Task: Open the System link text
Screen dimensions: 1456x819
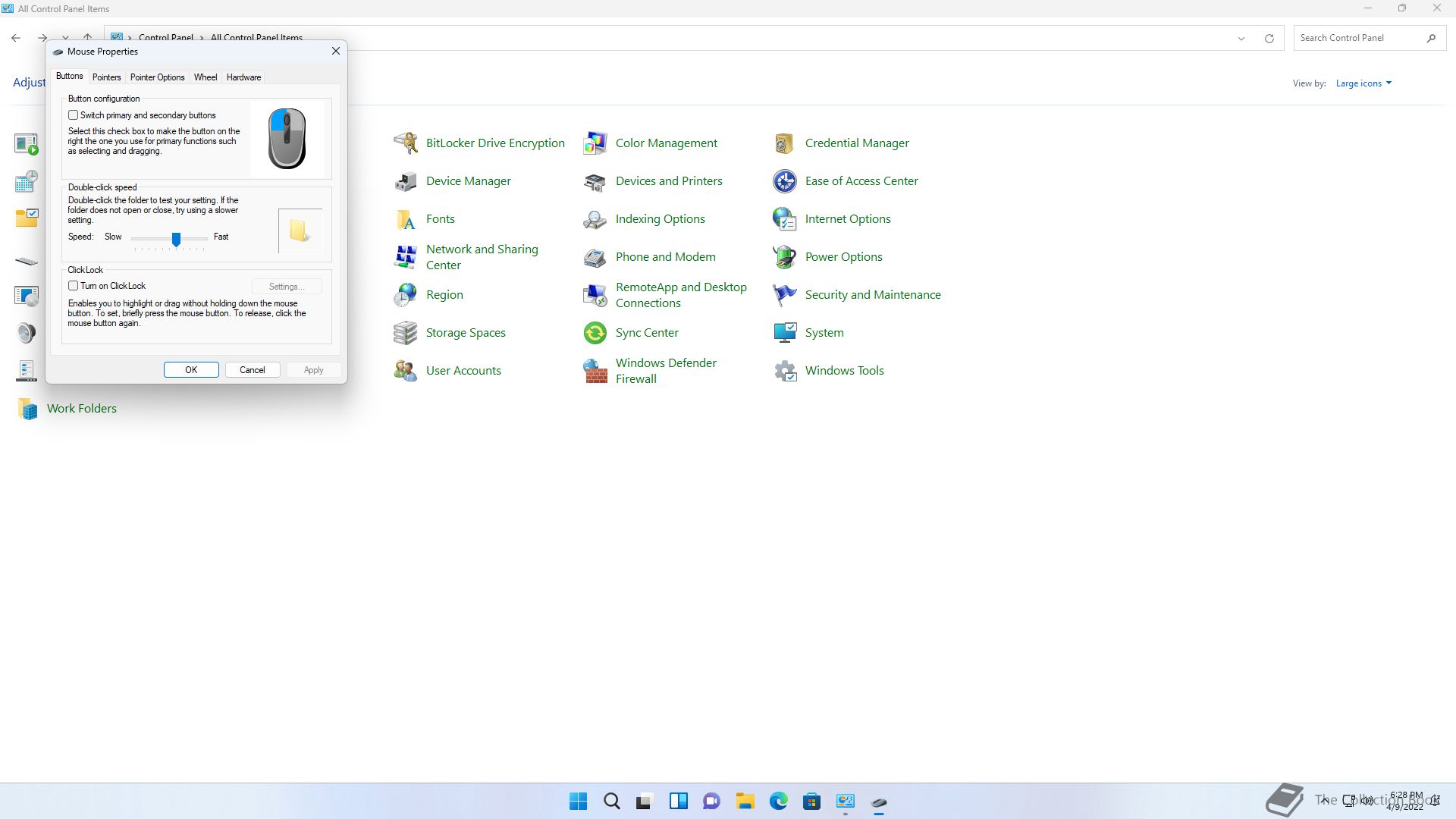Action: (824, 332)
